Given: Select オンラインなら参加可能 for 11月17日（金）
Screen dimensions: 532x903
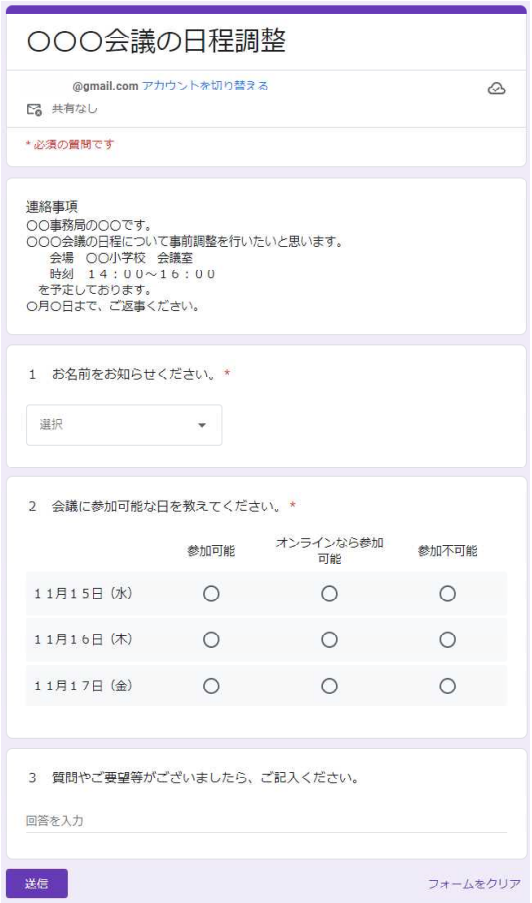Looking at the screenshot, I should coord(329,686).
